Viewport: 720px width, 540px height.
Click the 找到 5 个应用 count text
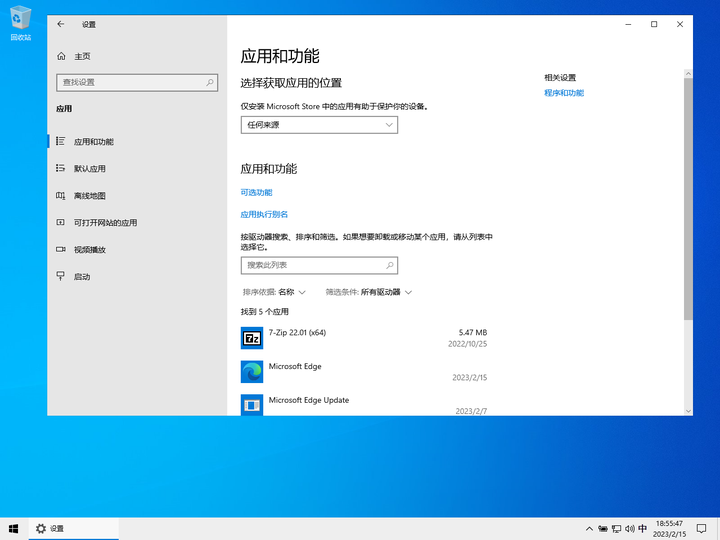pos(264,312)
